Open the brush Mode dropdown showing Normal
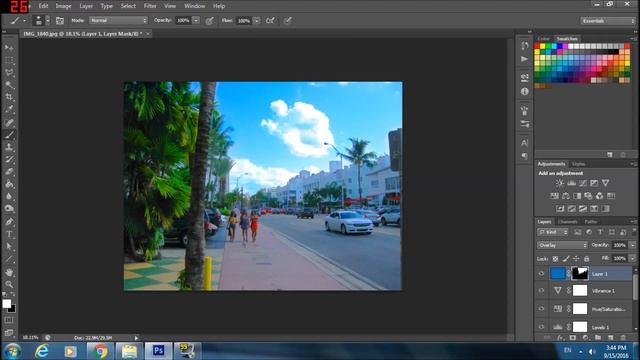 [118, 20]
